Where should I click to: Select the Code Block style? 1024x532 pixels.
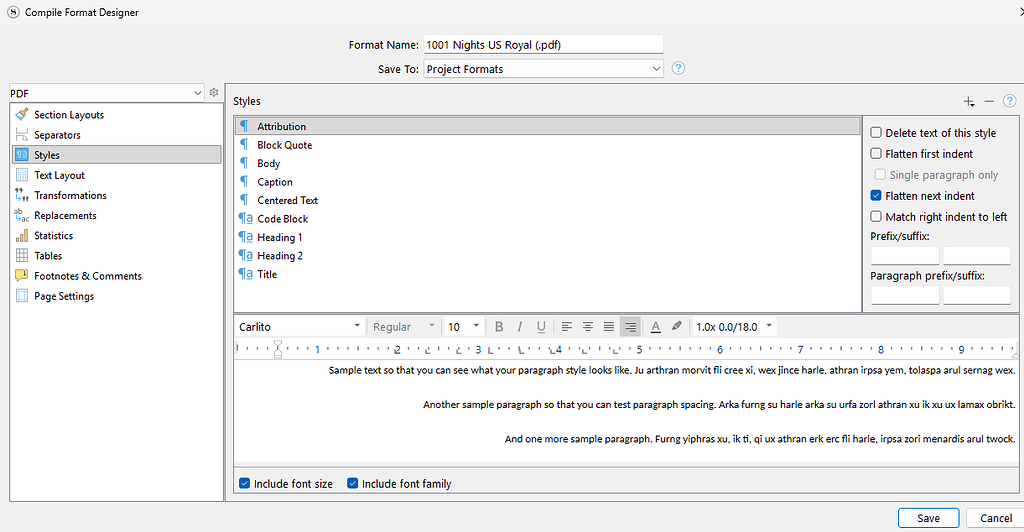click(547, 219)
